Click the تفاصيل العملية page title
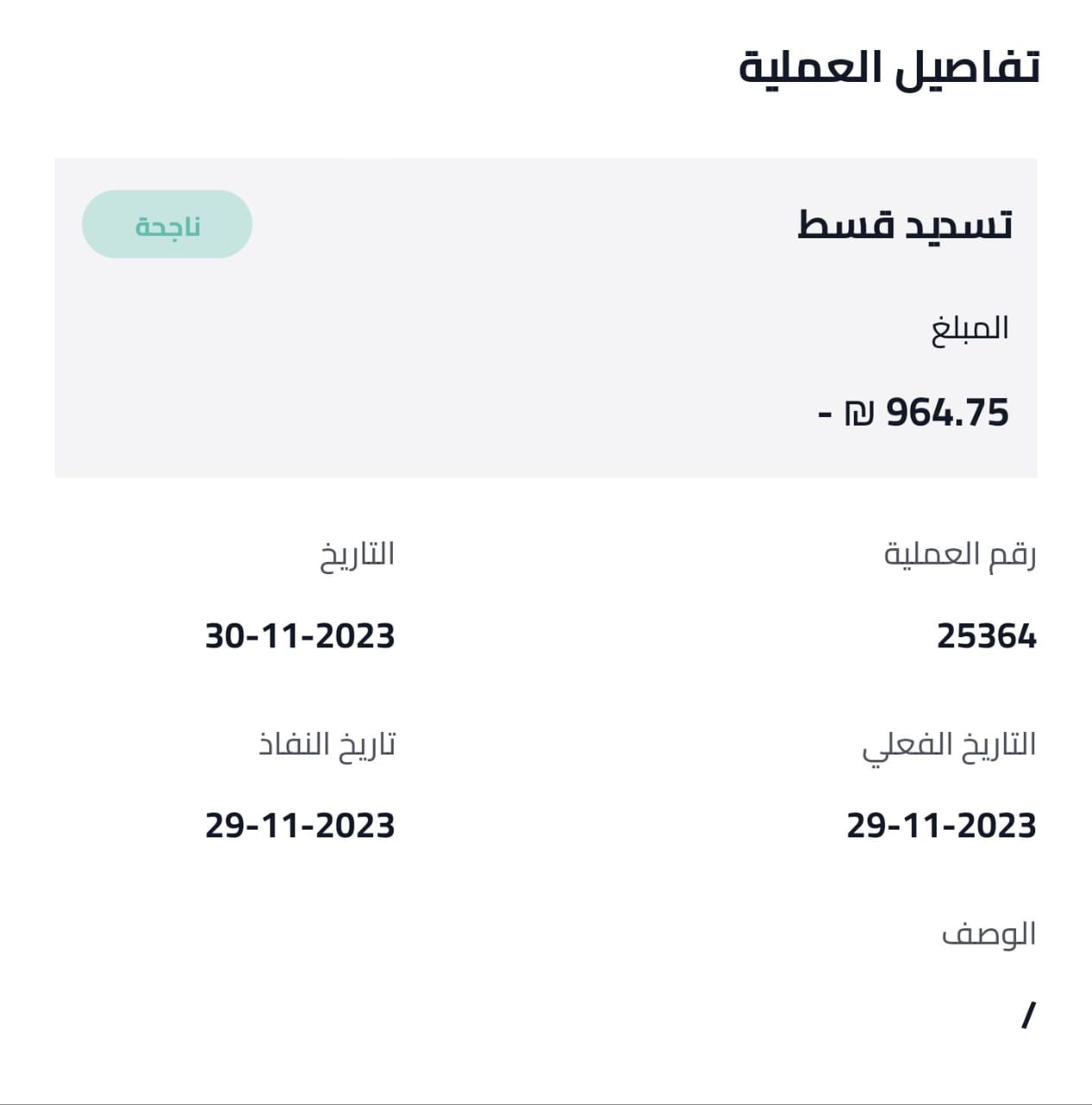The width and height of the screenshot is (1092, 1105). [888, 68]
